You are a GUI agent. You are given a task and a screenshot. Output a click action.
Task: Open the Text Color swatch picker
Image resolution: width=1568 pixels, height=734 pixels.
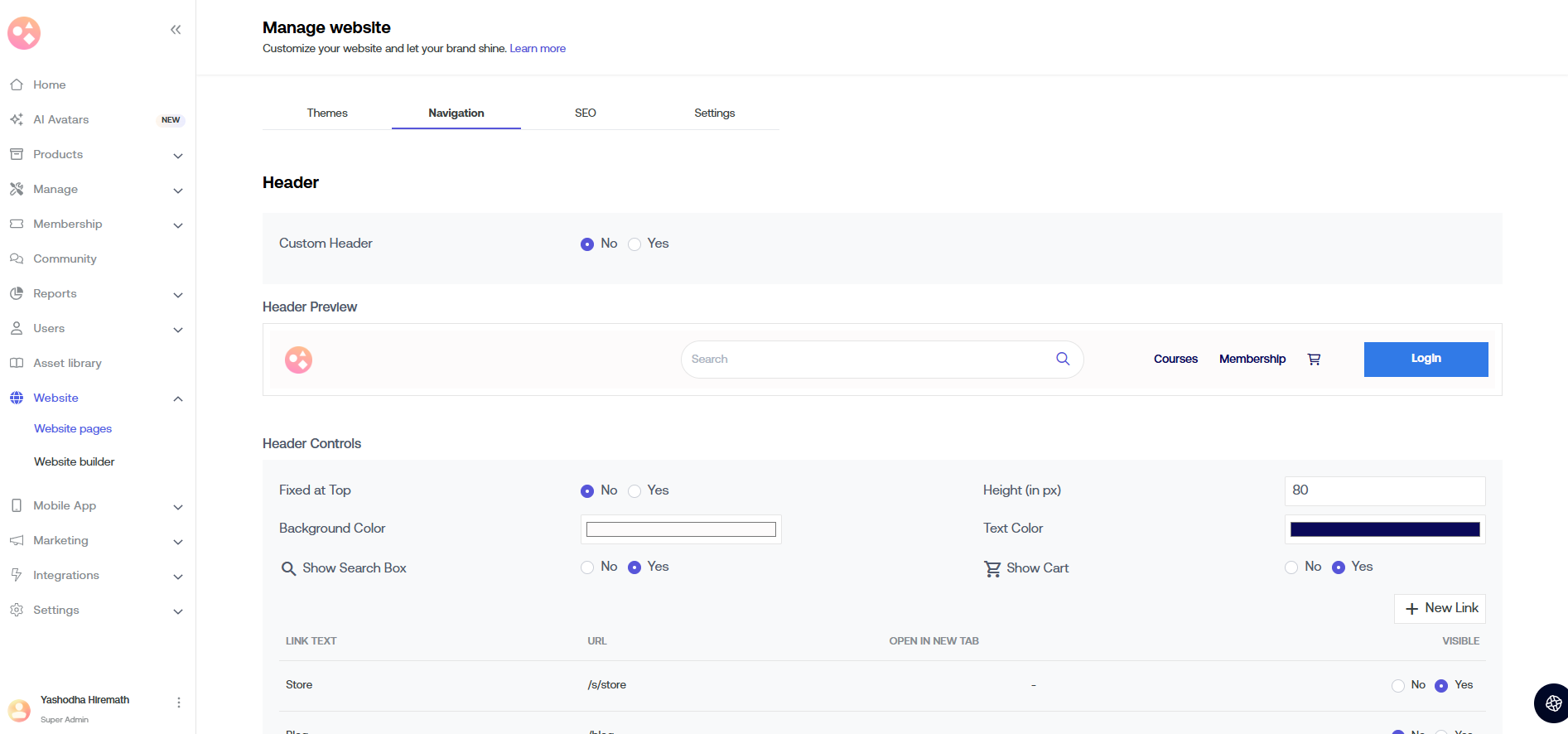pos(1384,529)
